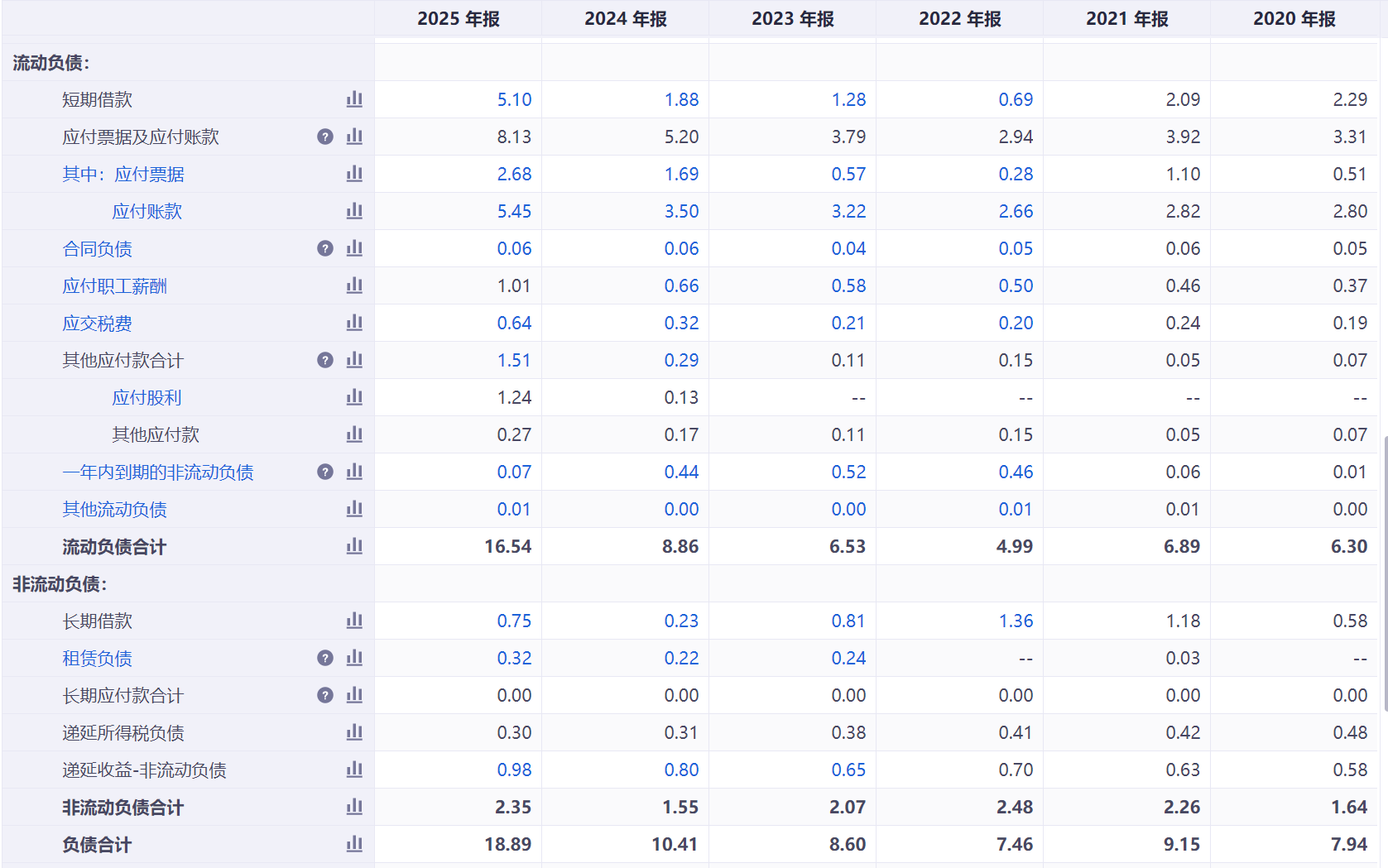Show trend chart for 流动负债合计
This screenshot has width=1388, height=868.
click(x=354, y=546)
